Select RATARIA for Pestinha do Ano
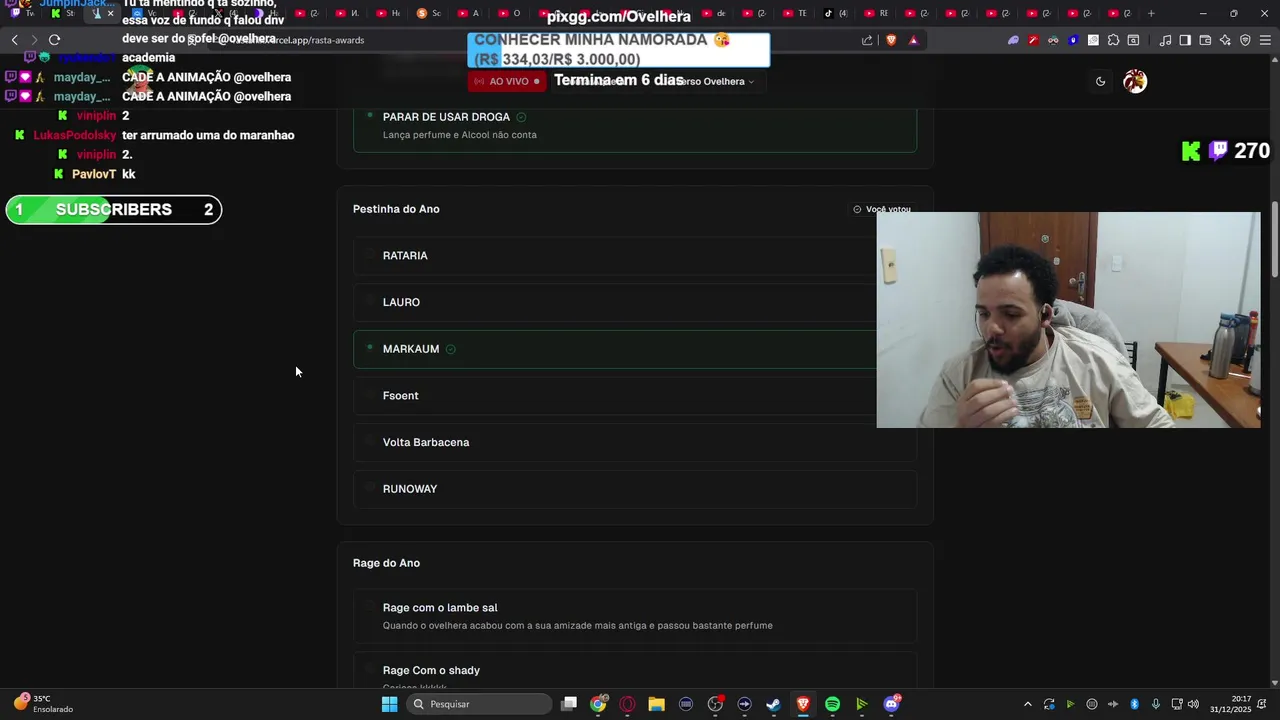This screenshot has height=720, width=1280. click(635, 256)
